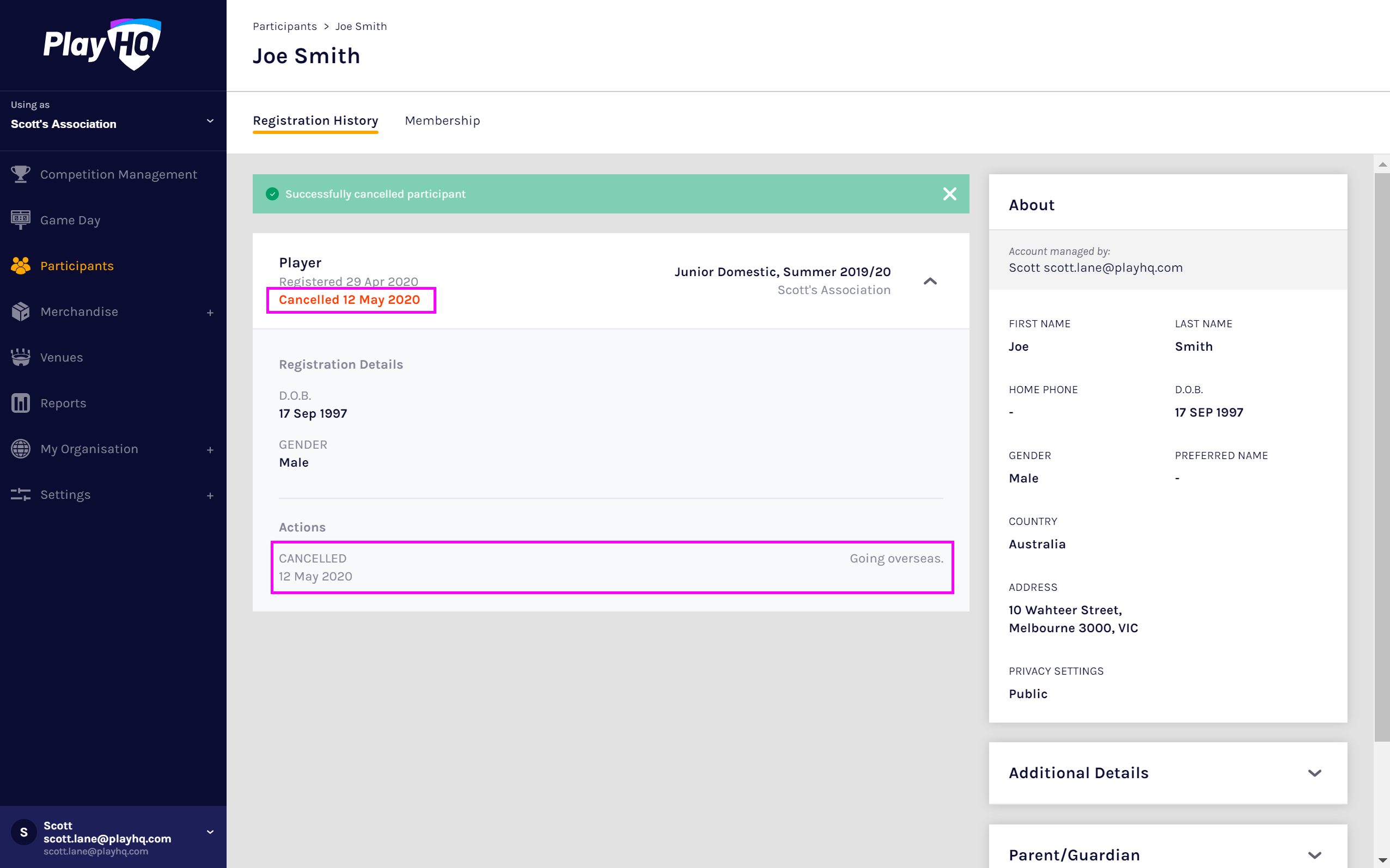Viewport: 1390px width, 868px height.
Task: Click the Merchandise box icon
Action: 21,311
